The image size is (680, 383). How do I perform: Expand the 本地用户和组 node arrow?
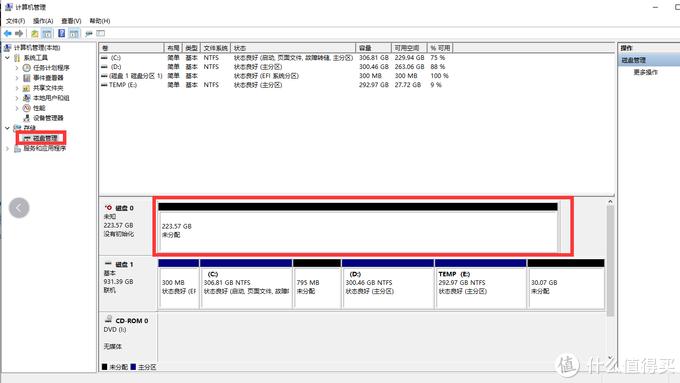click(17, 98)
